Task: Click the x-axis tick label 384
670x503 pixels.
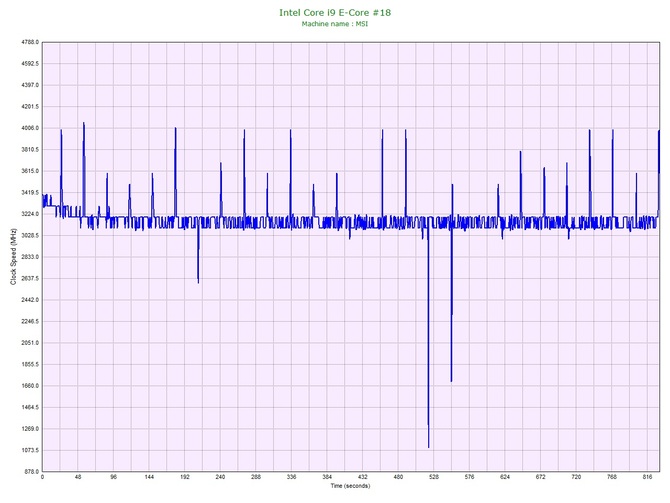Action: pyautogui.click(x=327, y=477)
